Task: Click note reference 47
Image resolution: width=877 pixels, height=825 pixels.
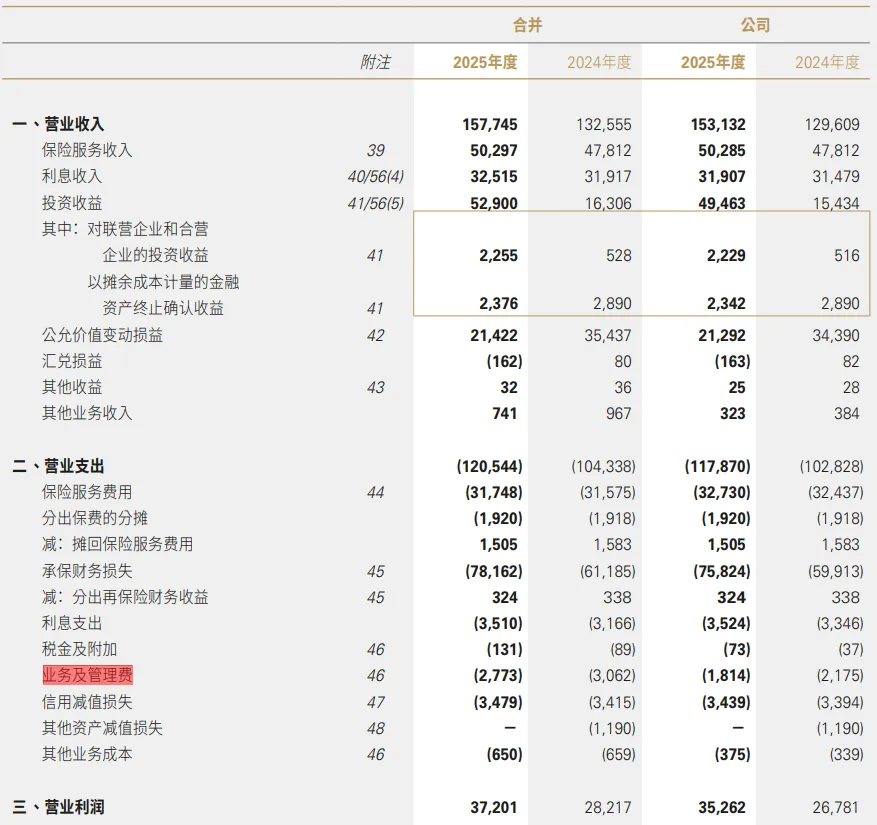Action: [x=375, y=703]
